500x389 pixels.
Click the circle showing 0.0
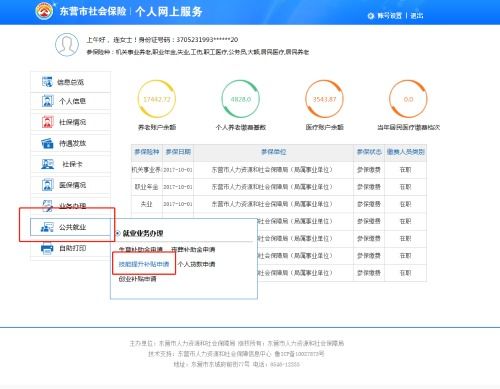tap(408, 99)
